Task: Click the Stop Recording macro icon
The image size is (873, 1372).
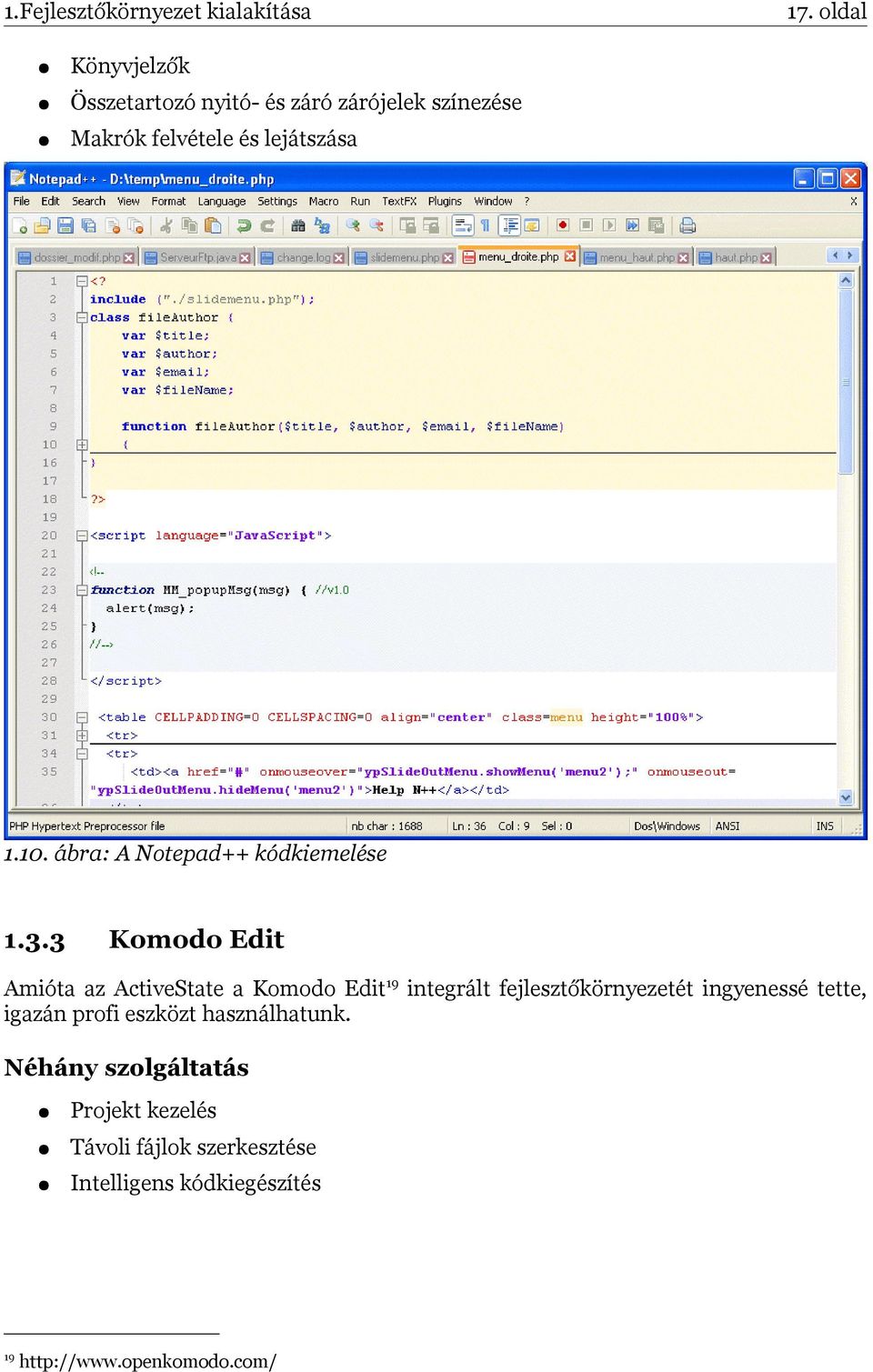Action: point(586,225)
